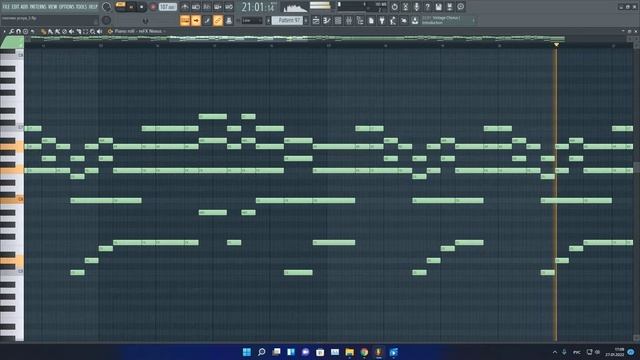Click the save project icon
This screenshot has height=360, width=640.
tap(438, 7)
